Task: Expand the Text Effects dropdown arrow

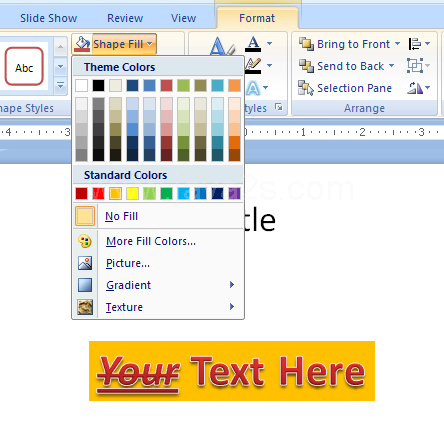Action: (265, 88)
